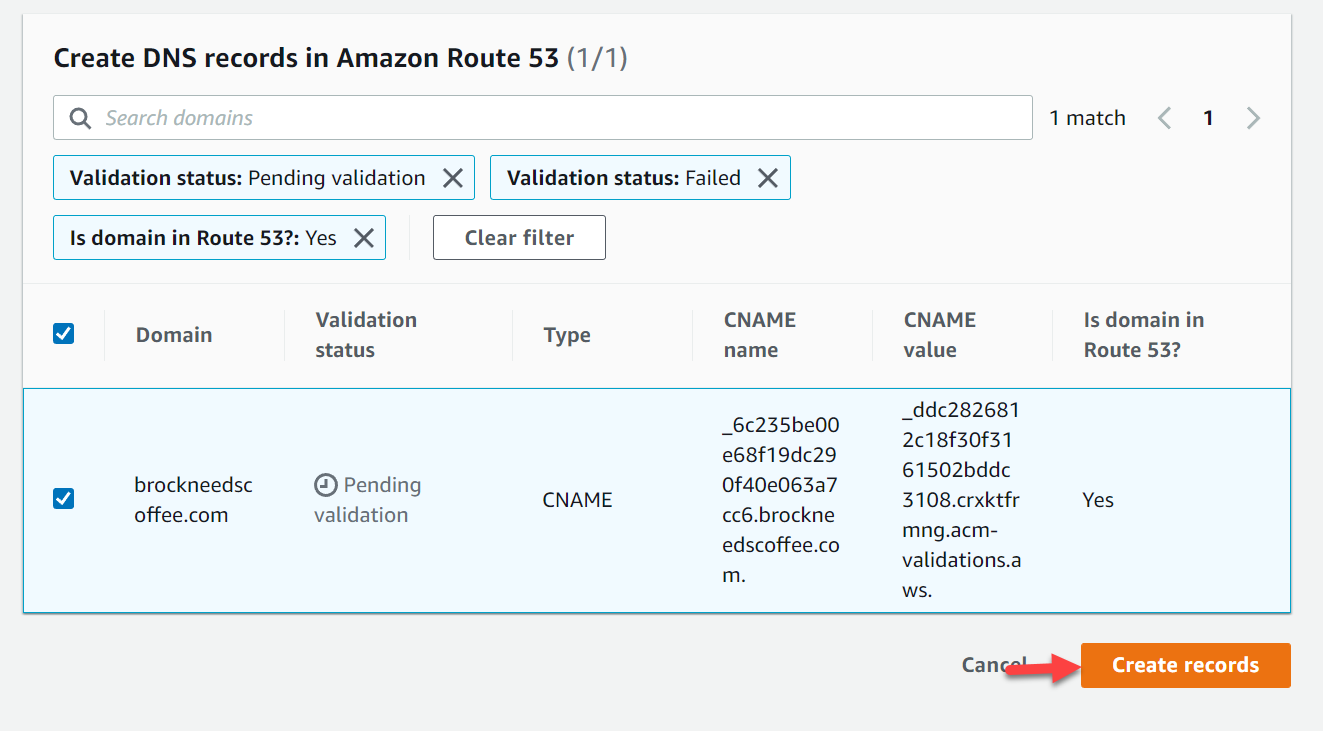The image size is (1323, 731).
Task: Toggle the select-all checkbox in table header
Action: [63, 334]
